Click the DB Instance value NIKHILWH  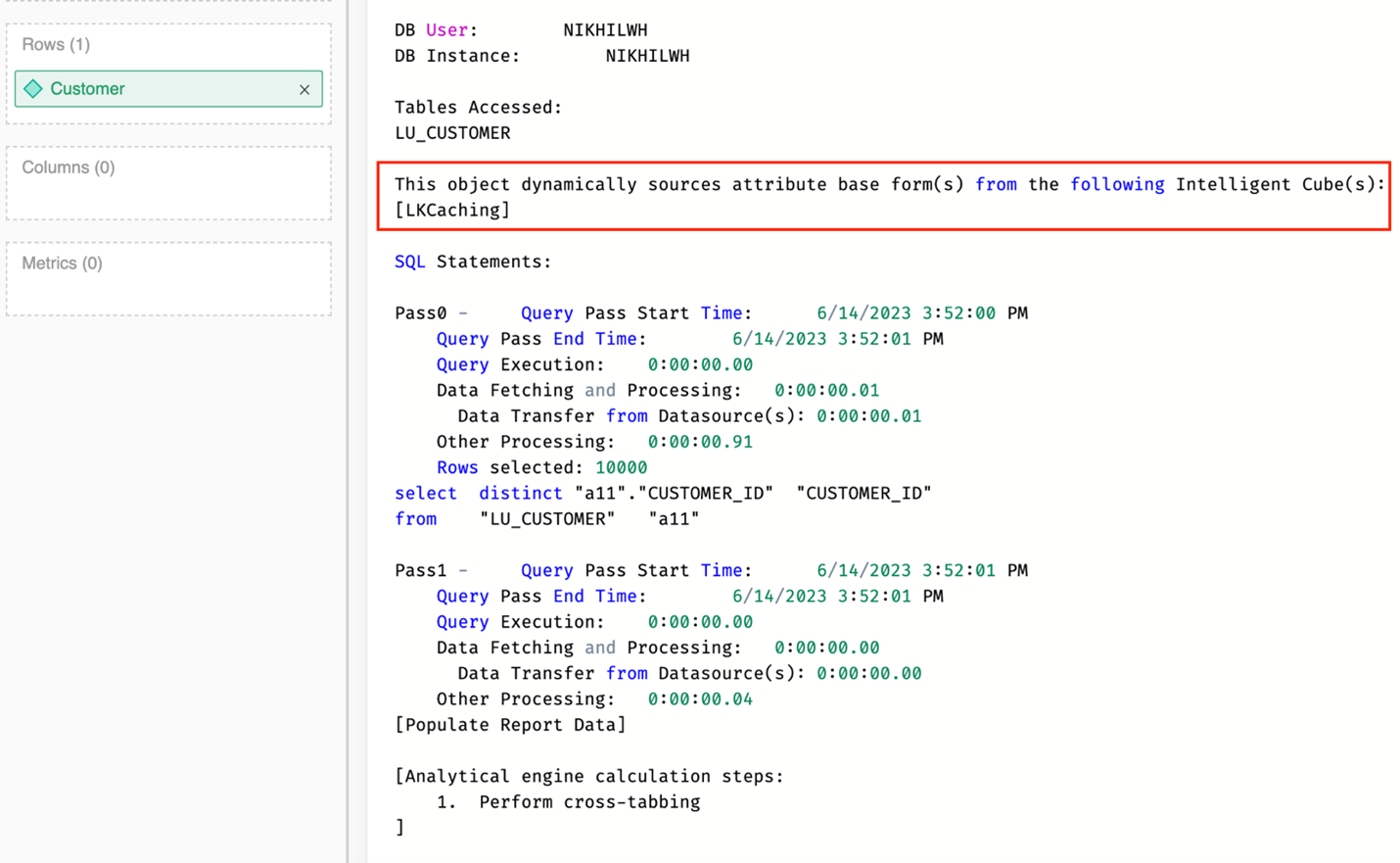647,56
